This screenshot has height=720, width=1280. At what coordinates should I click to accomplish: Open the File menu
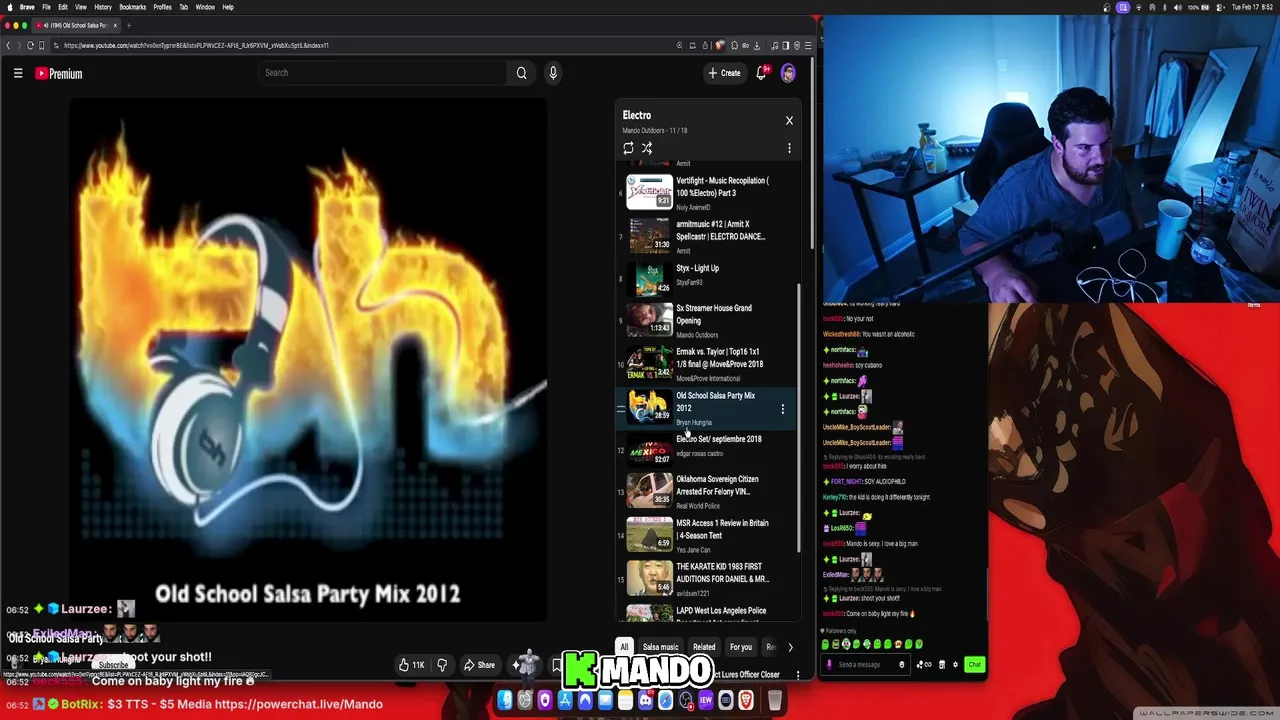click(46, 7)
